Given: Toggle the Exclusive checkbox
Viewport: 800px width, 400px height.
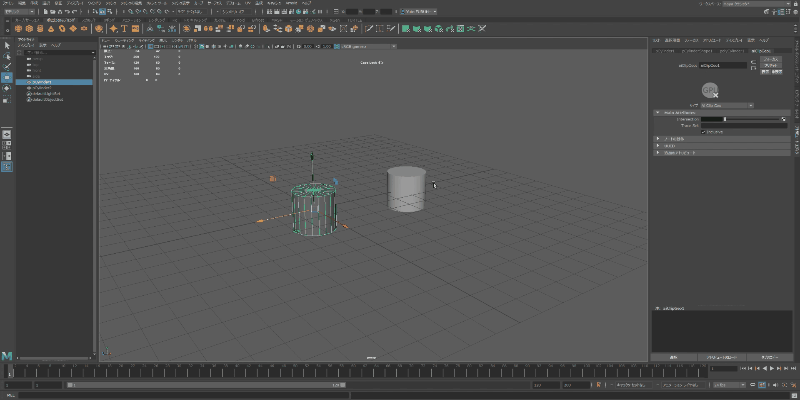Looking at the screenshot, I should [x=705, y=131].
